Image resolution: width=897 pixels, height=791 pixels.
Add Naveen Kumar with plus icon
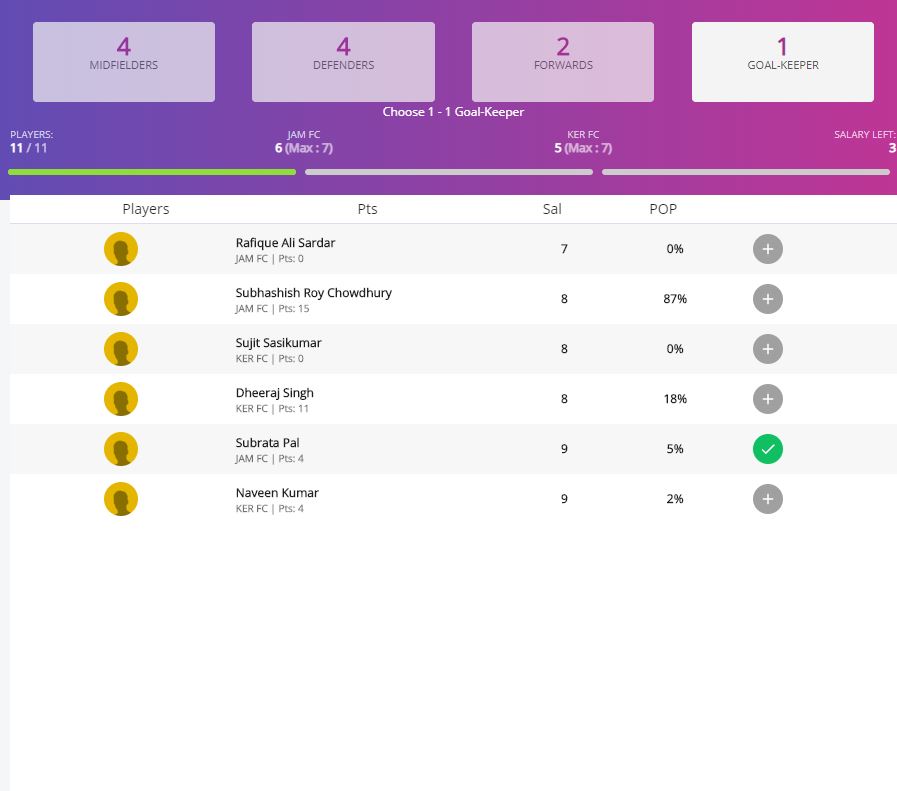[767, 499]
